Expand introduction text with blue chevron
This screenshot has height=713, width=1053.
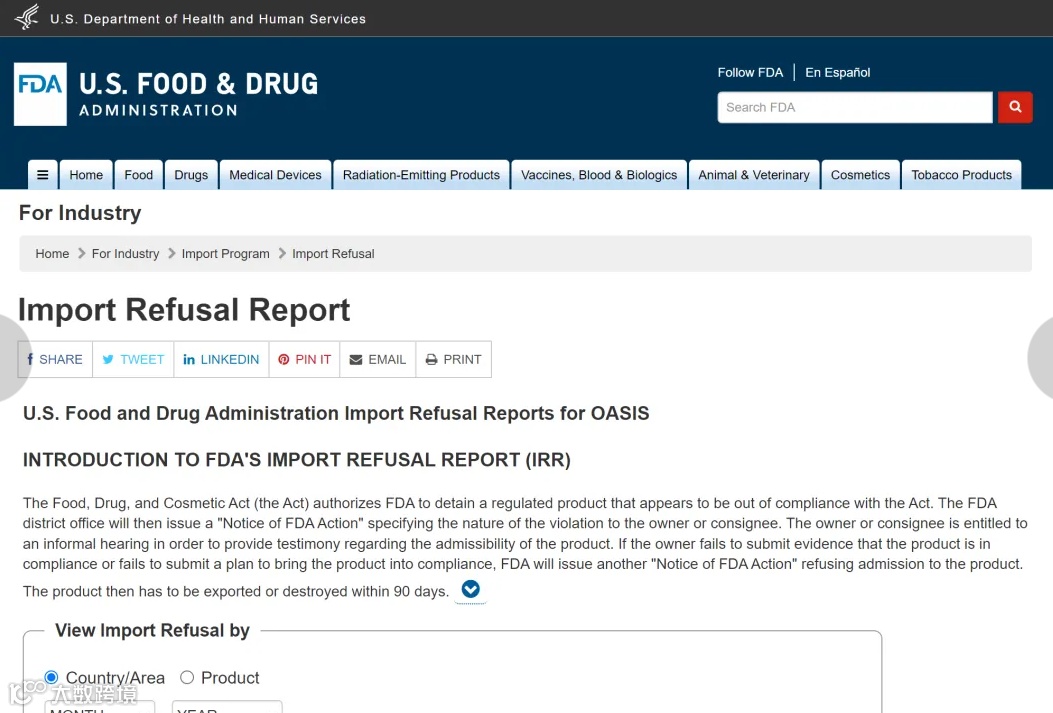(x=471, y=589)
